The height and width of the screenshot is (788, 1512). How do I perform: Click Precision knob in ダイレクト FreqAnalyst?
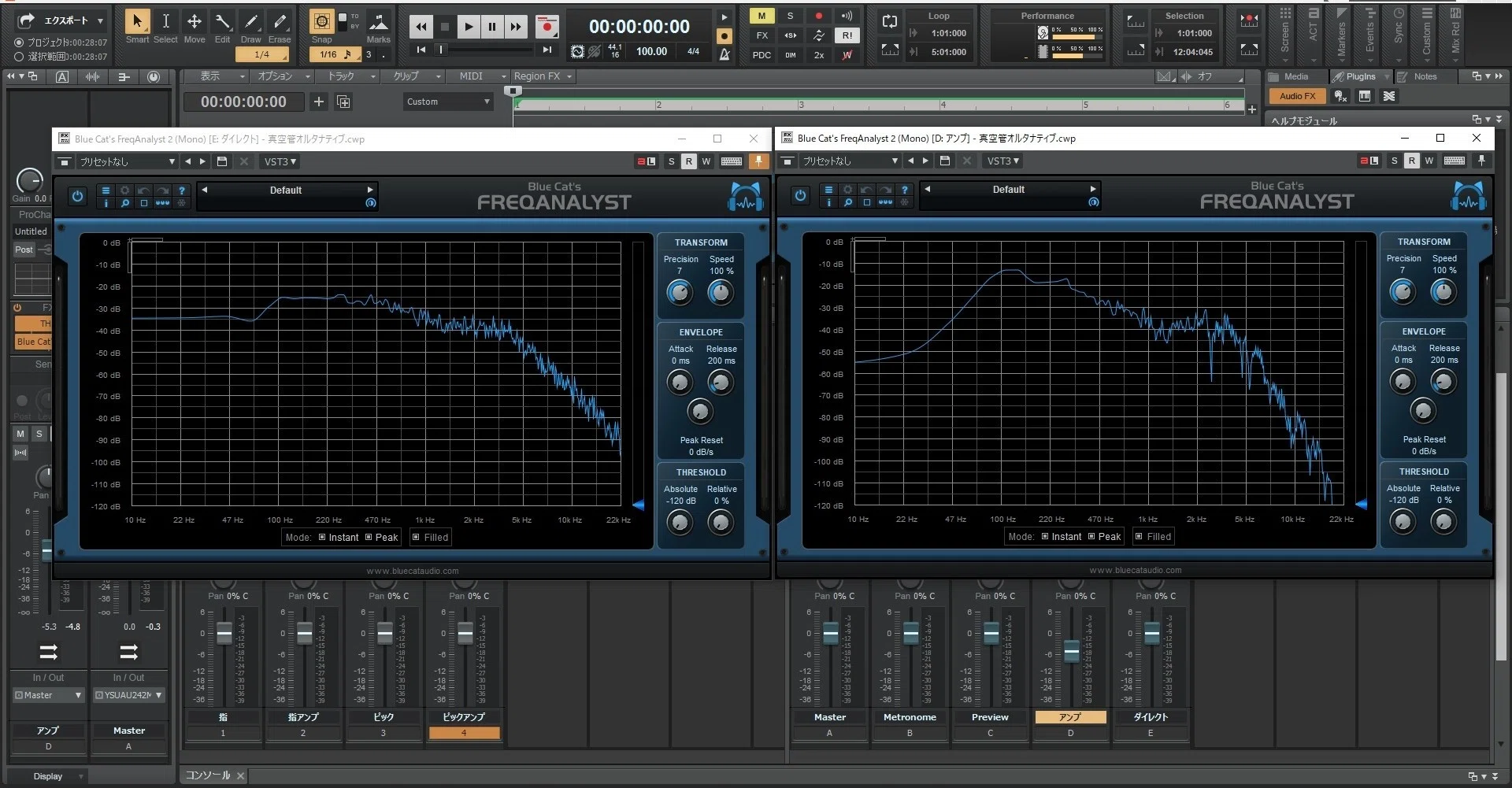680,293
